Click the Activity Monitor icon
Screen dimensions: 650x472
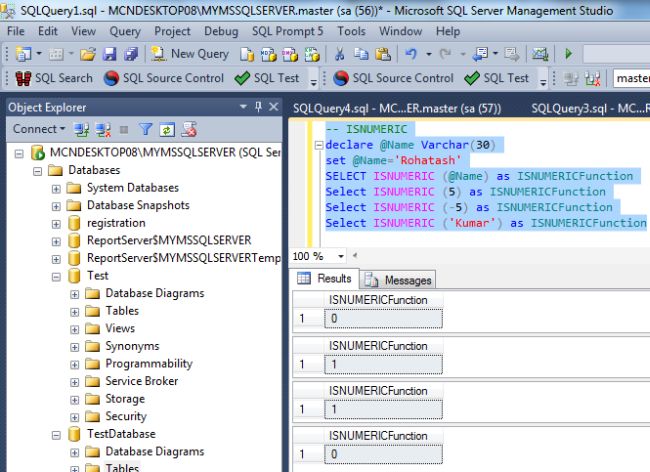(x=540, y=54)
